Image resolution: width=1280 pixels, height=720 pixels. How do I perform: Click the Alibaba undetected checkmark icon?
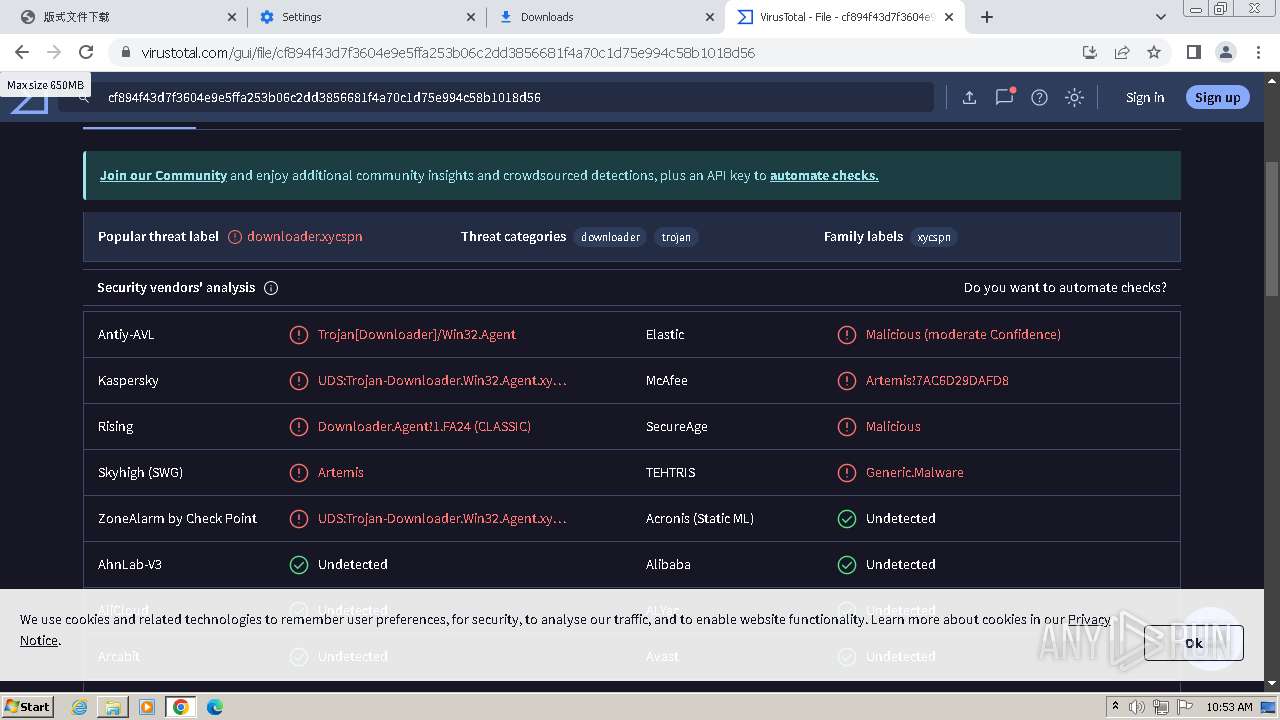coord(847,564)
